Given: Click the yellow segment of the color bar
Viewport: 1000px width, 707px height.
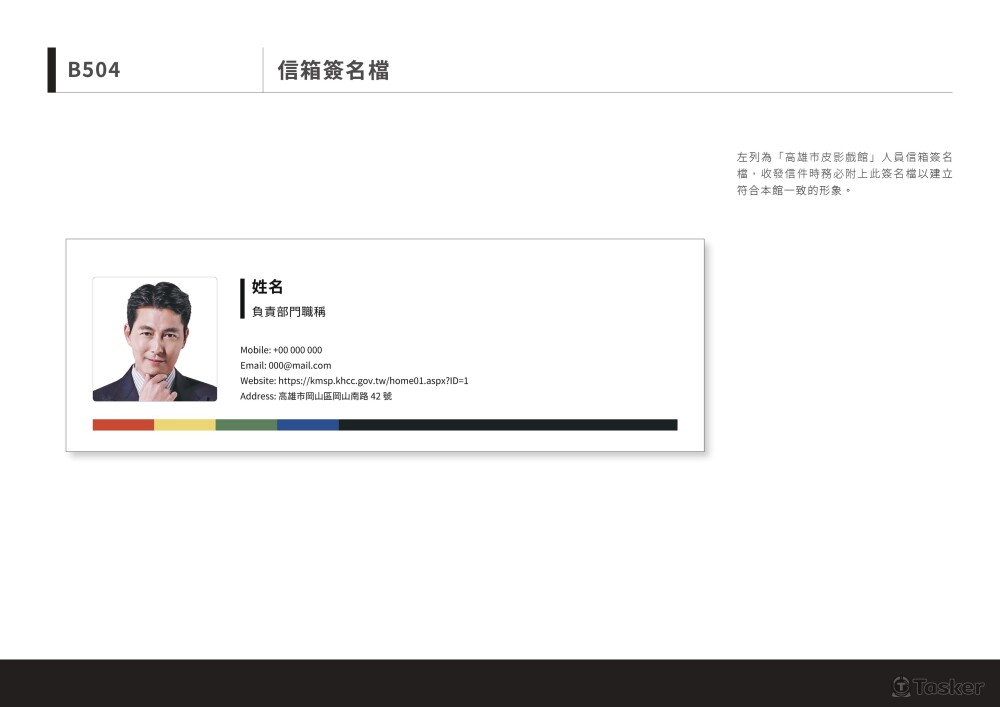Looking at the screenshot, I should click(185, 425).
